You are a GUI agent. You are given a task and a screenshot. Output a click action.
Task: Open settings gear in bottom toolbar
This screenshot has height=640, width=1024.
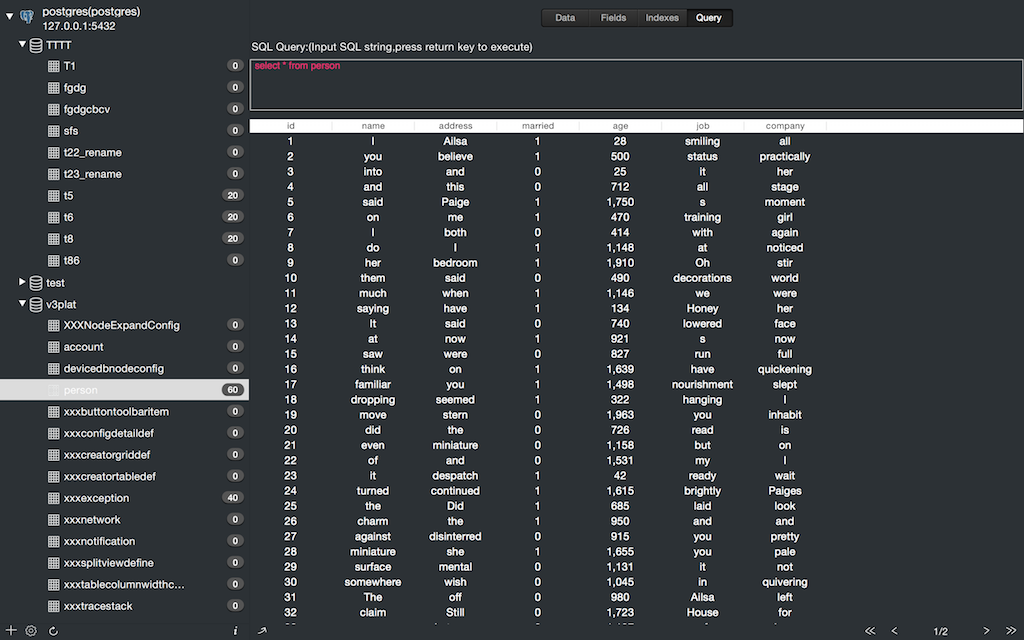[x=31, y=631]
